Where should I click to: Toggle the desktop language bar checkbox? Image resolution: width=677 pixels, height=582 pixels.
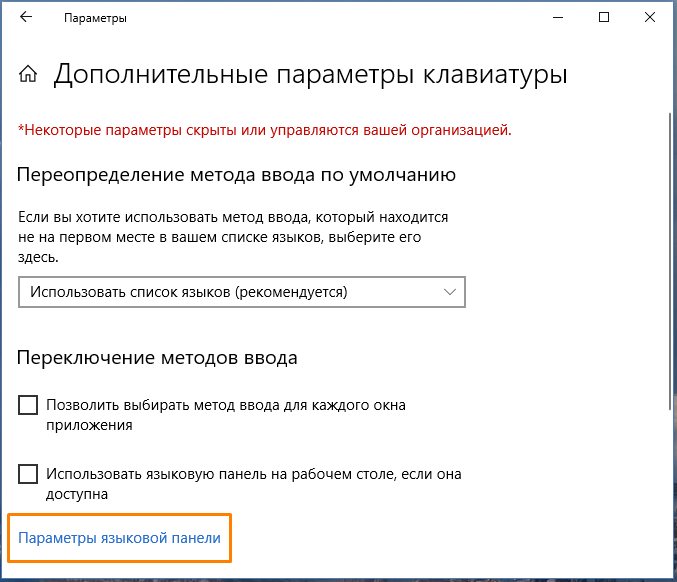[x=28, y=474]
